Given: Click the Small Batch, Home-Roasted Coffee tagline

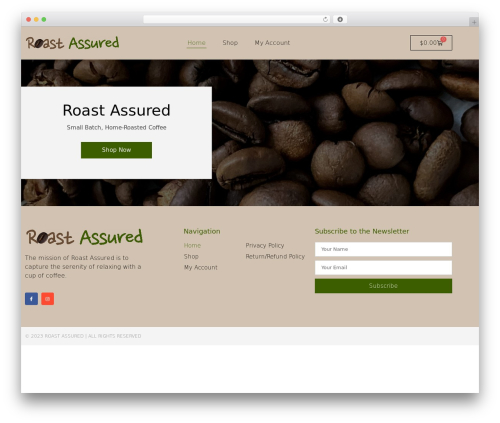Looking at the screenshot, I should [116, 127].
